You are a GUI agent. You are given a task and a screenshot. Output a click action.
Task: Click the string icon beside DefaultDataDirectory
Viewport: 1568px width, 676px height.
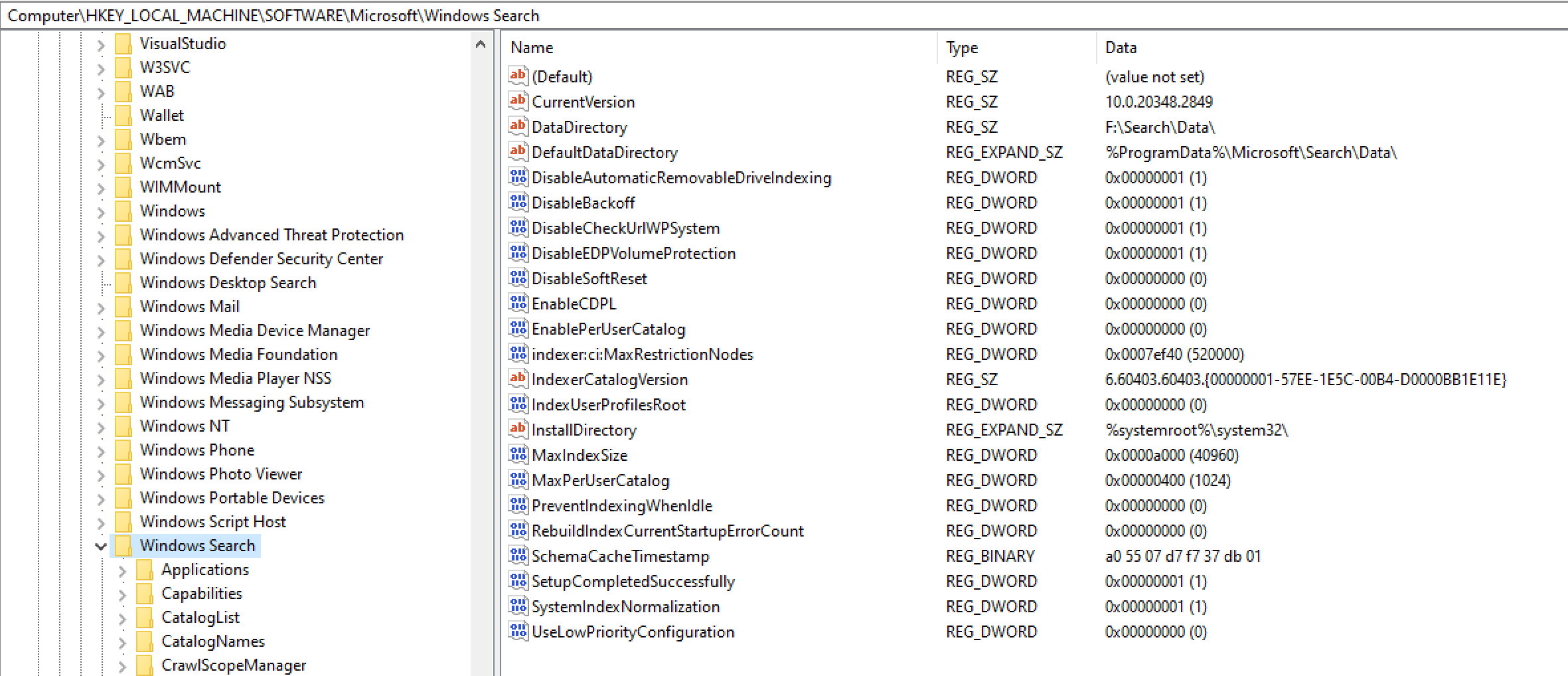[518, 151]
